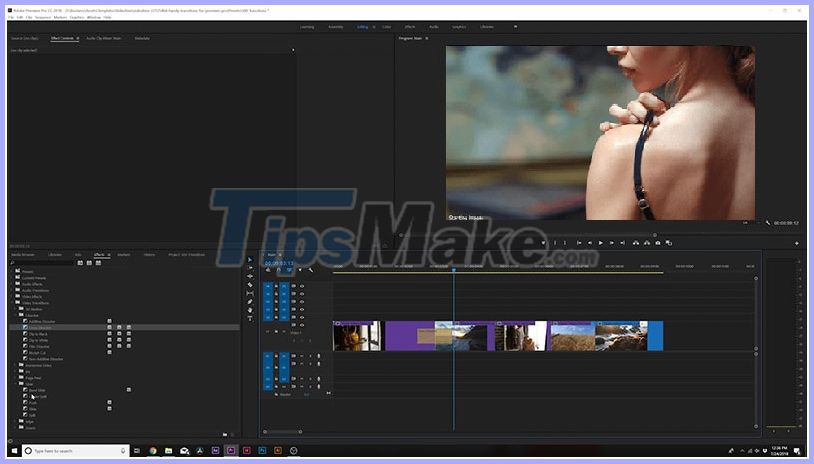Toggle Linked Selection in the timeline
814x464 pixels.
click(289, 270)
